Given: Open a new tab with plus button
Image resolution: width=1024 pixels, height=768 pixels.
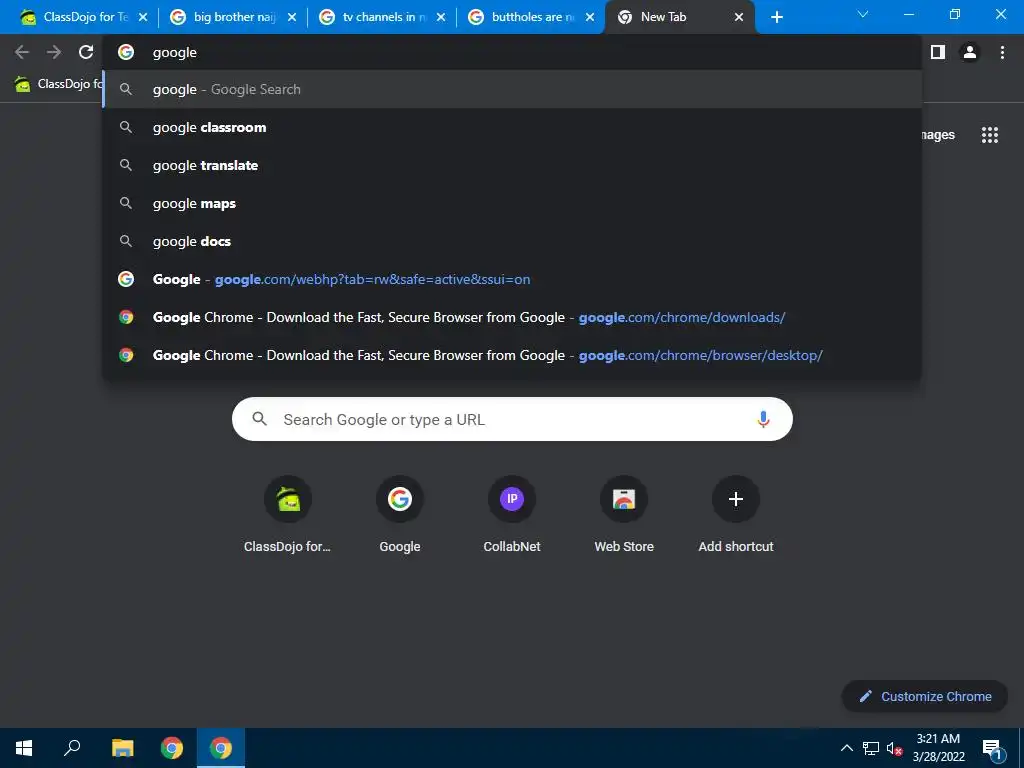Looking at the screenshot, I should 776,18.
